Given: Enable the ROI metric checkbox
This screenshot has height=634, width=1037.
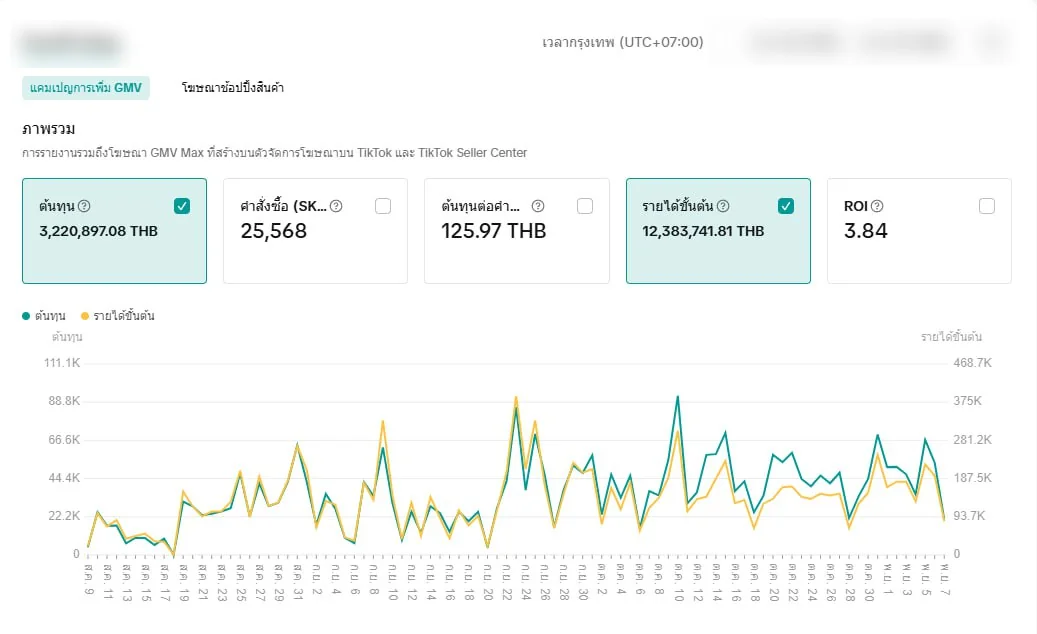Looking at the screenshot, I should pos(987,206).
